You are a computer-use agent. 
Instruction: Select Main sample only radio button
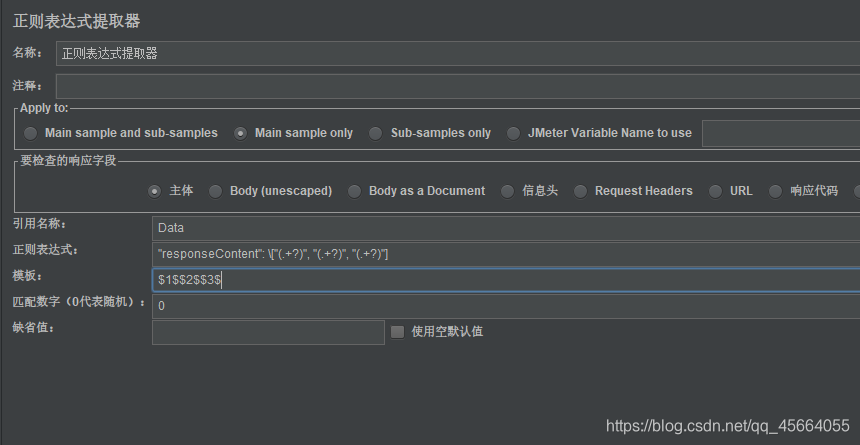[240, 133]
